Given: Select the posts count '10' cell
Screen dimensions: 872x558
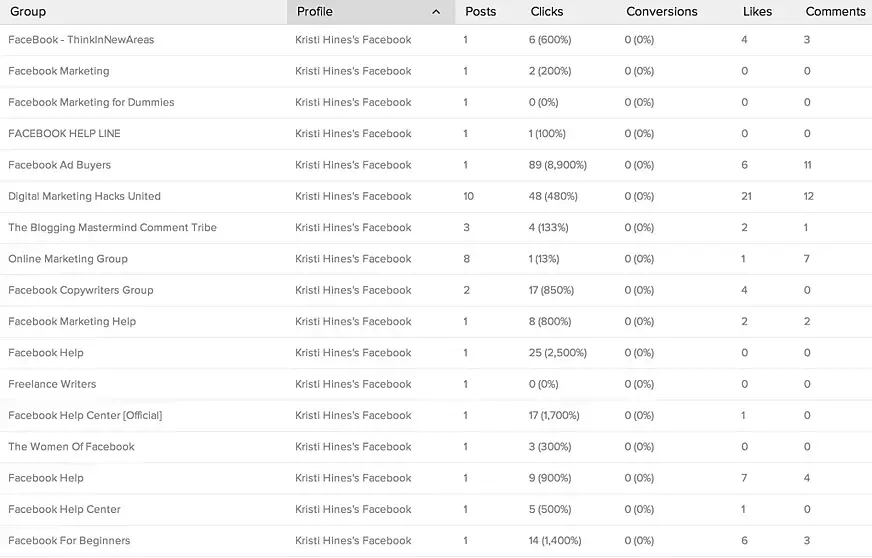Looking at the screenshot, I should coord(469,196).
